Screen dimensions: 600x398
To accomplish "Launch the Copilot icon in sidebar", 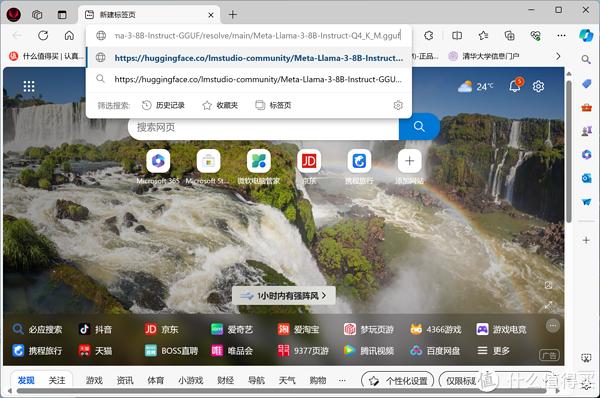I will [586, 35].
